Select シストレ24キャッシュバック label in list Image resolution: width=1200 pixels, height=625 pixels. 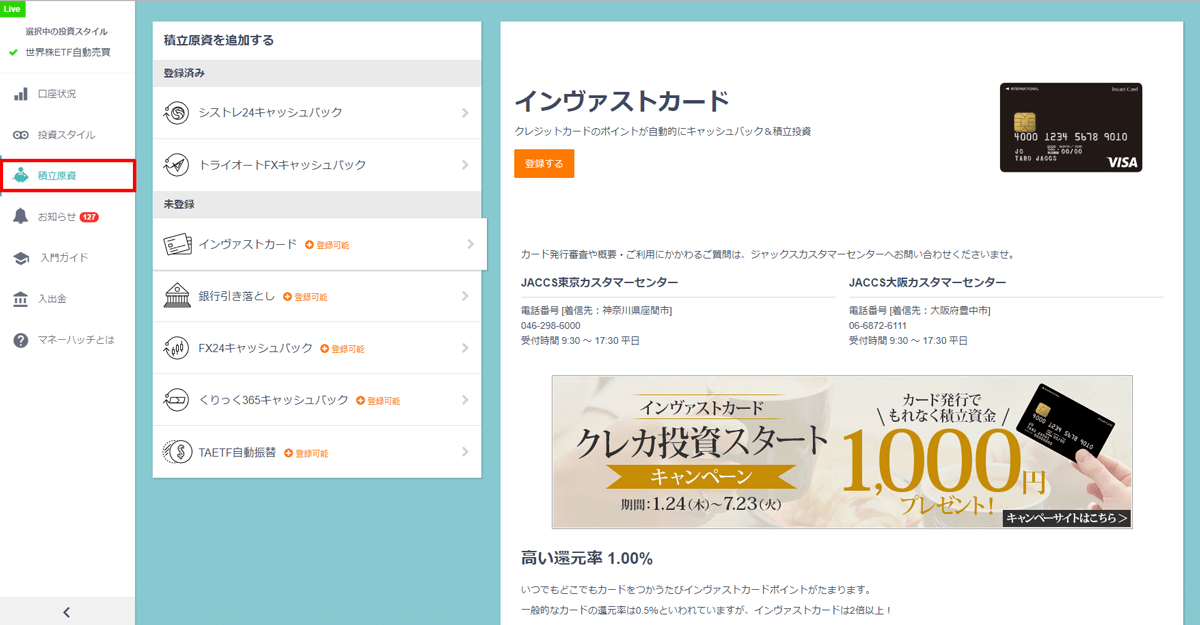[x=270, y=113]
